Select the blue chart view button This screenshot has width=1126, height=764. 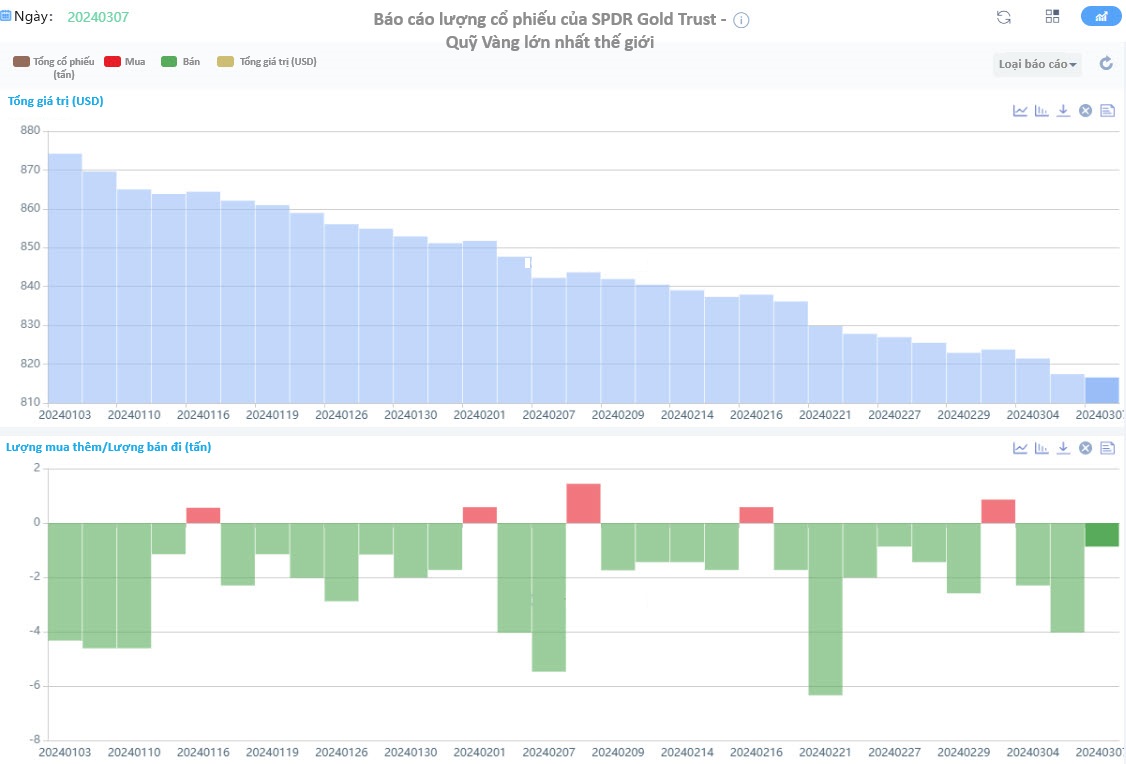pyautogui.click(x=1101, y=17)
